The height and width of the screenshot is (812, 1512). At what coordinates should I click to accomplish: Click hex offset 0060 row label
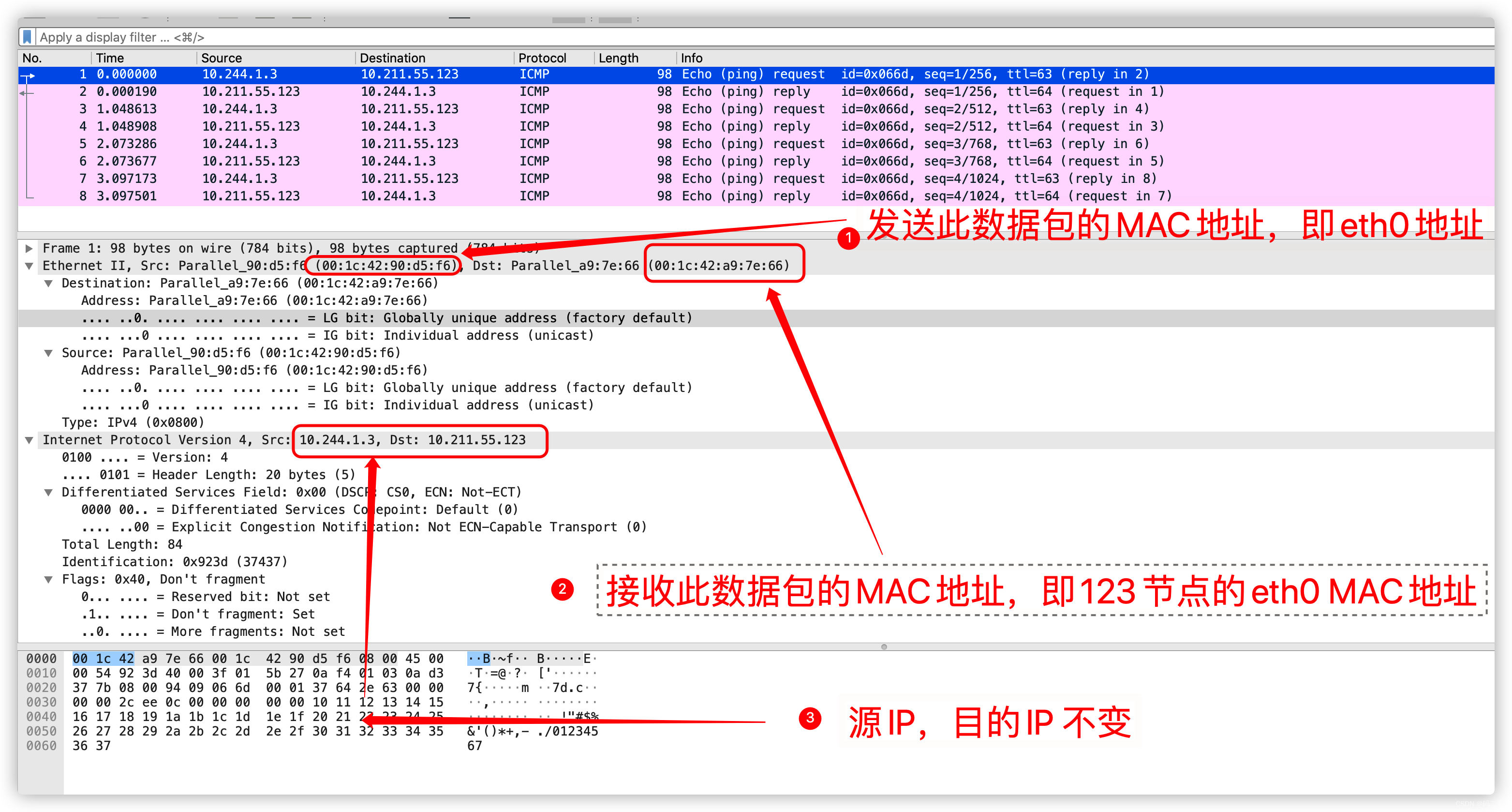tap(41, 746)
